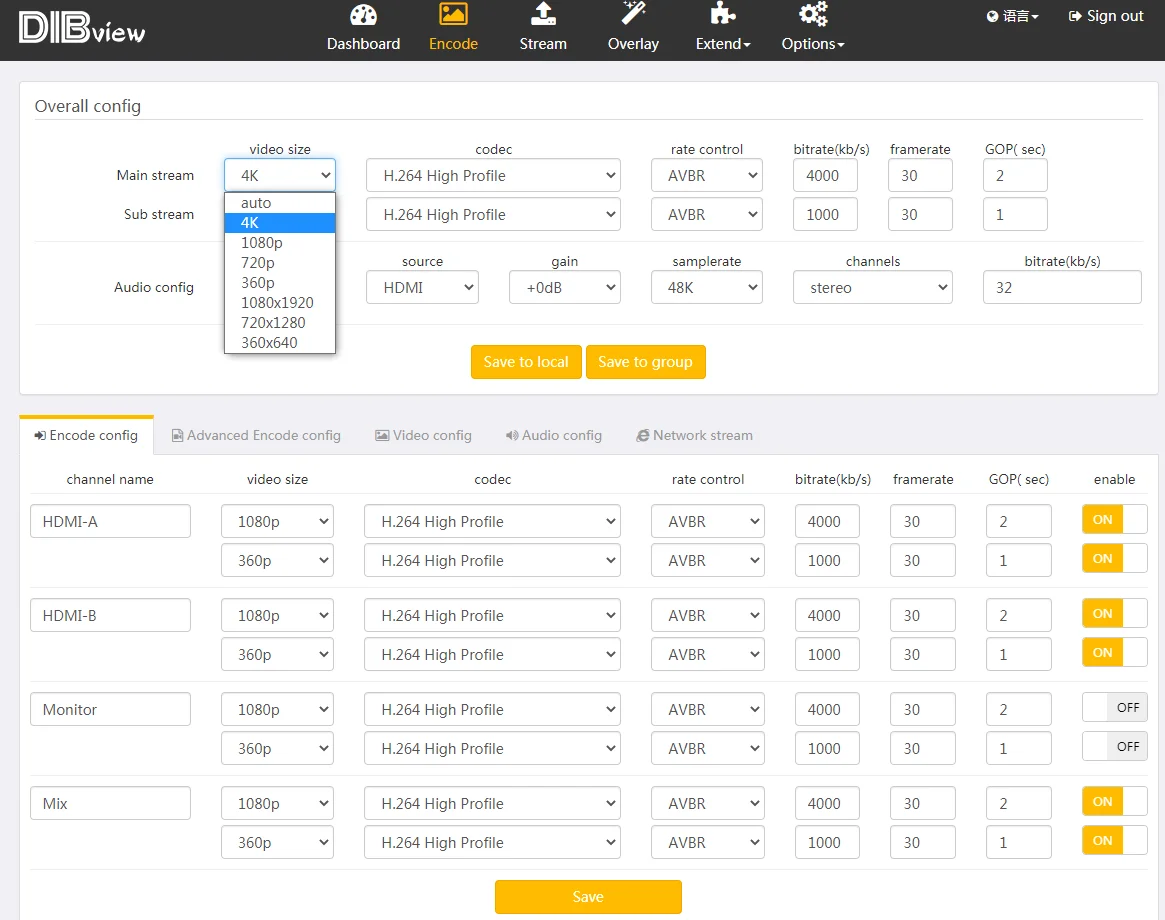This screenshot has width=1165, height=920.
Task: Click the Save to group button
Action: [x=645, y=362]
